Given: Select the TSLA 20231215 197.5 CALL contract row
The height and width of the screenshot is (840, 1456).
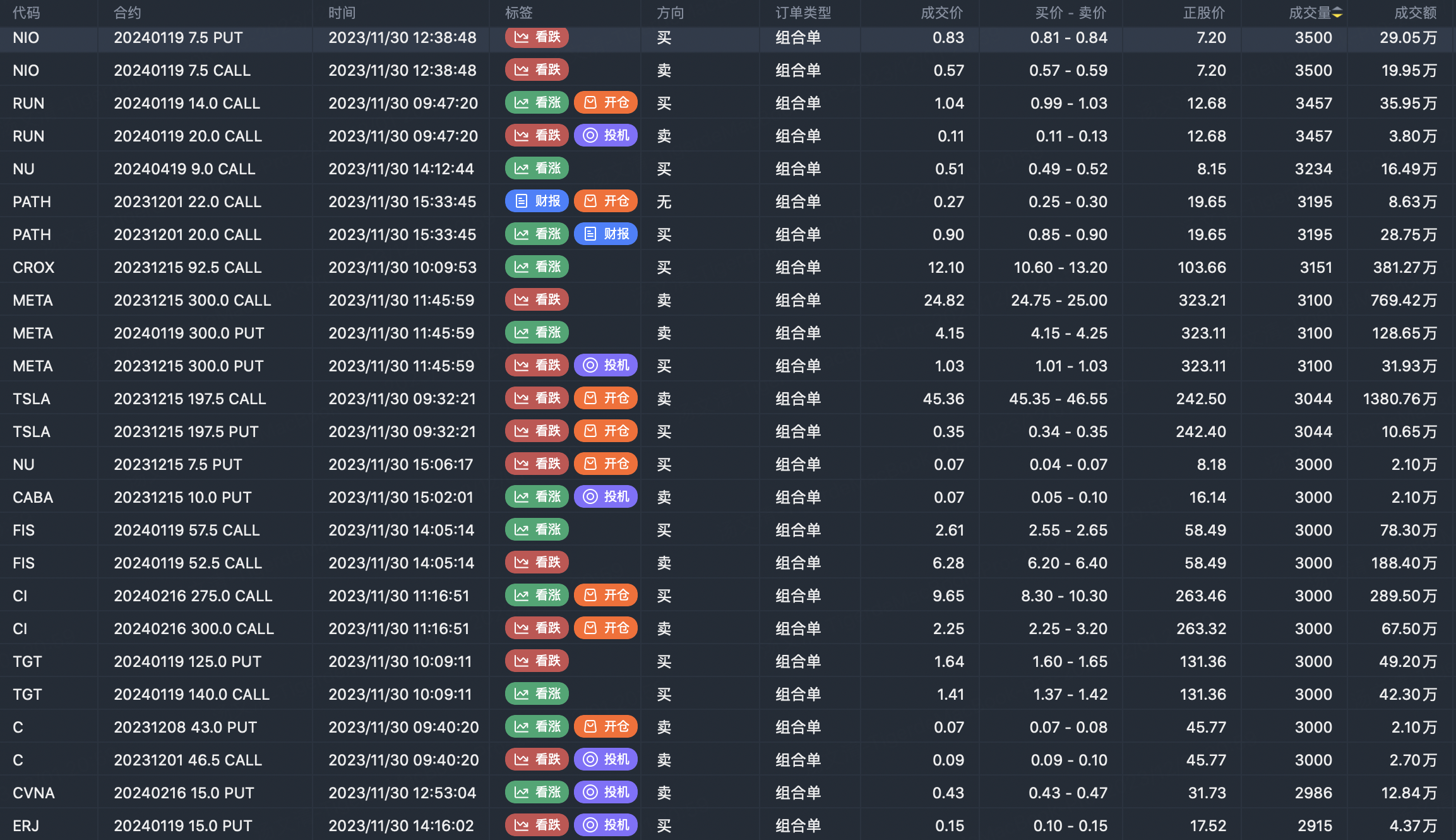Looking at the screenshot, I should (189, 399).
